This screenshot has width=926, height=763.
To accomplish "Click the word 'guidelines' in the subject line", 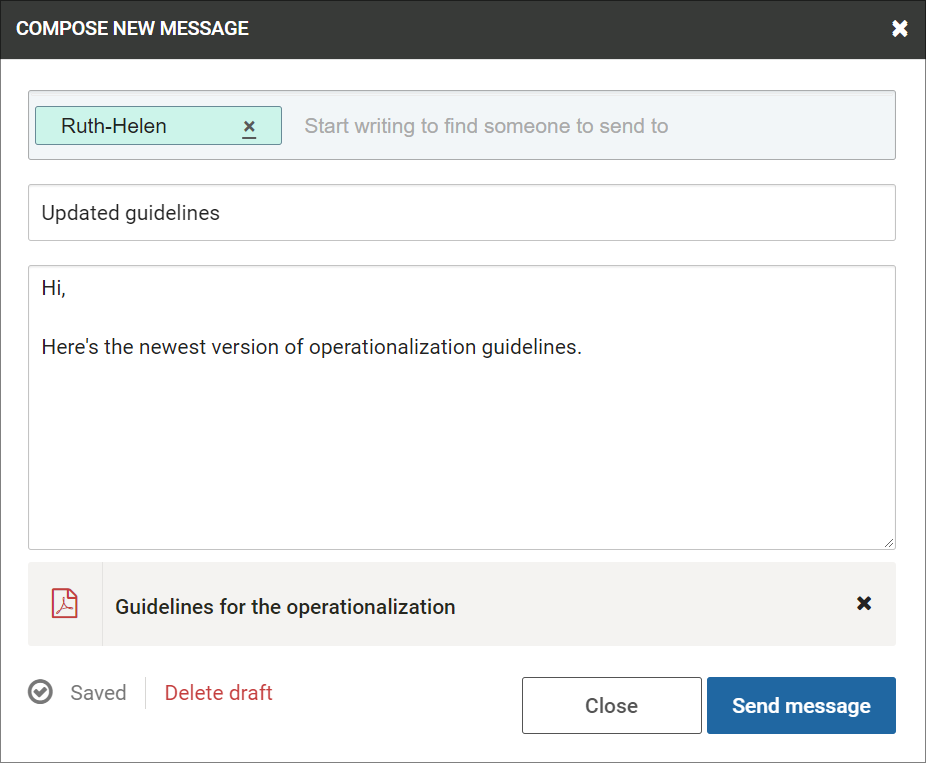I will [172, 213].
